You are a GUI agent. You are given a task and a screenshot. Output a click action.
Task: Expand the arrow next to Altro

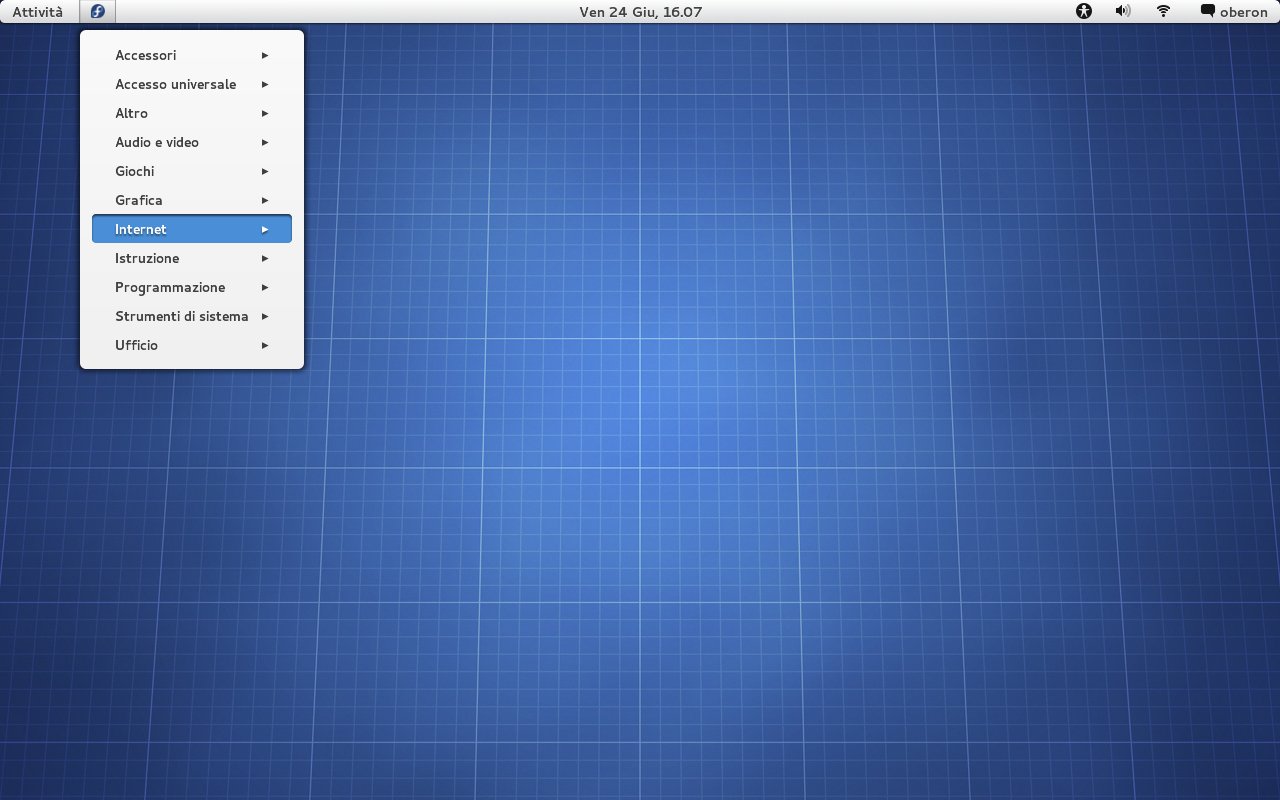click(265, 113)
